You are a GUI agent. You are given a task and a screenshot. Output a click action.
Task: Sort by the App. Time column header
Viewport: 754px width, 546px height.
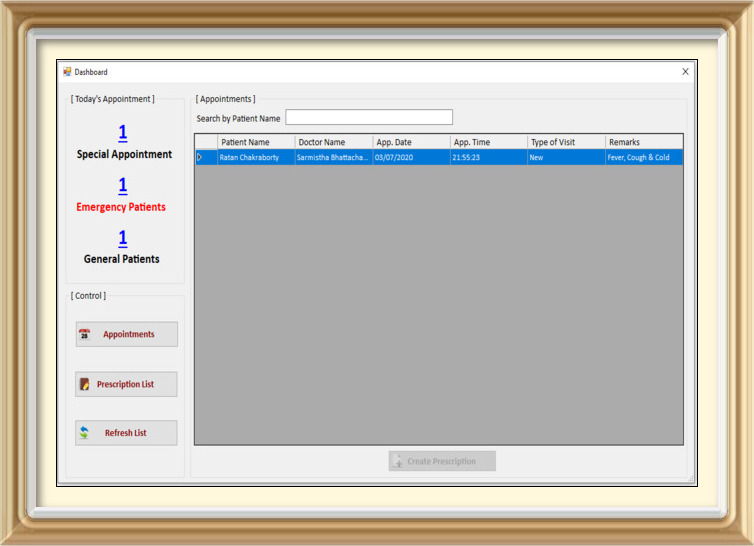point(488,142)
